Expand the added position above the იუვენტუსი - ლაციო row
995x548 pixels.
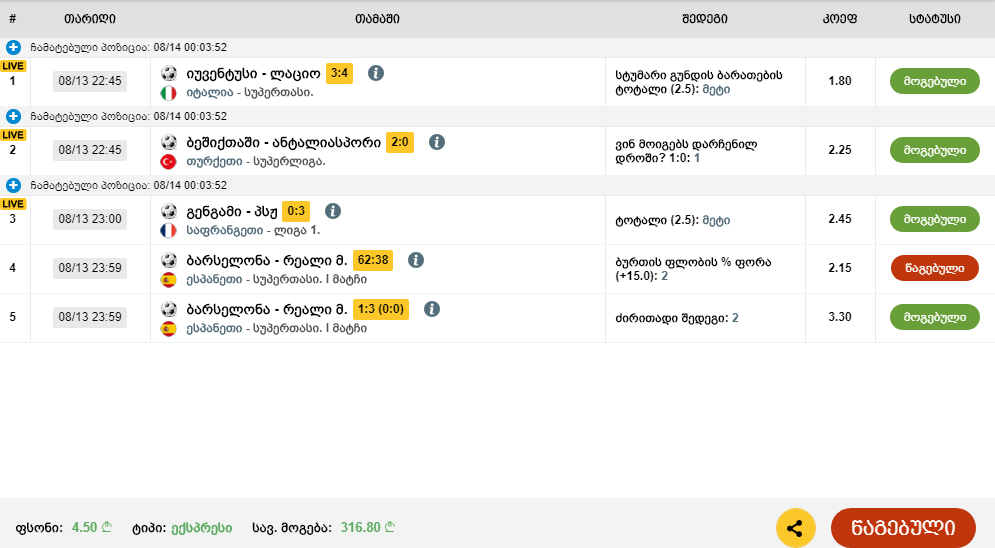point(13,48)
